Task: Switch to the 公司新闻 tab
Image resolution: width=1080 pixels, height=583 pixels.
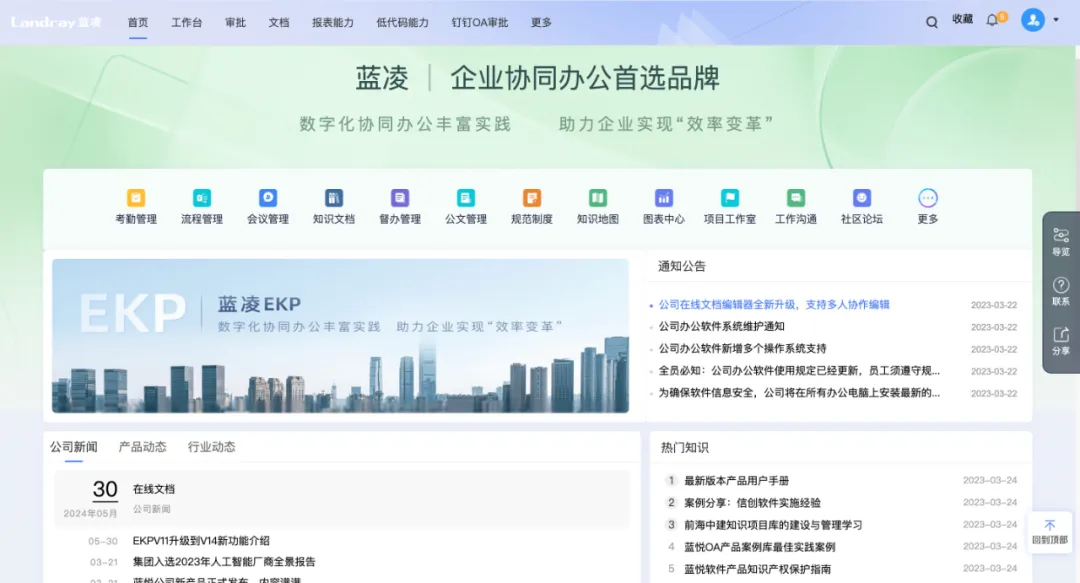Action: [74, 447]
